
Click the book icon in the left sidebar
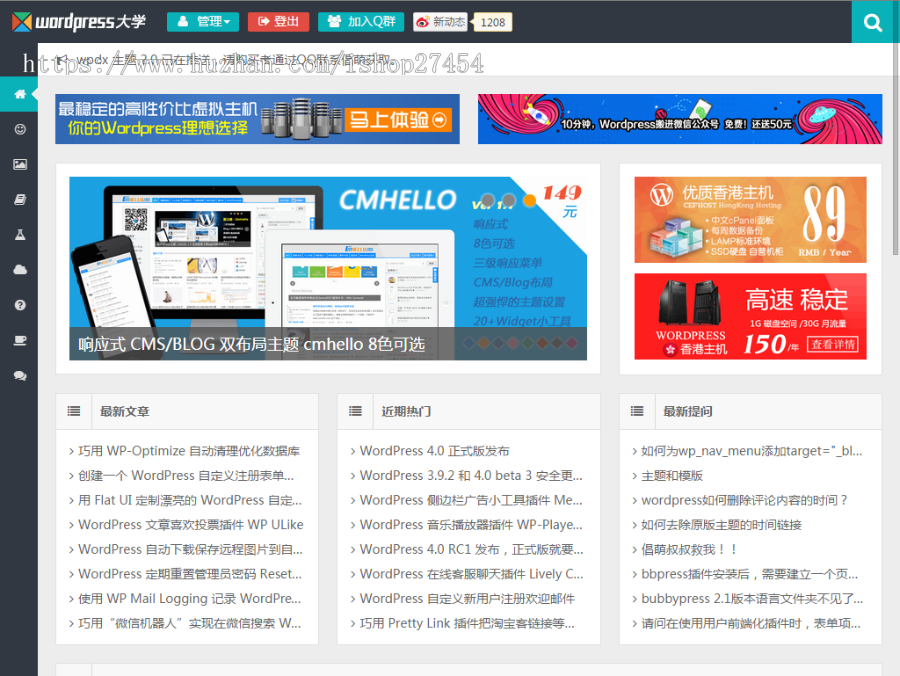(x=18, y=199)
